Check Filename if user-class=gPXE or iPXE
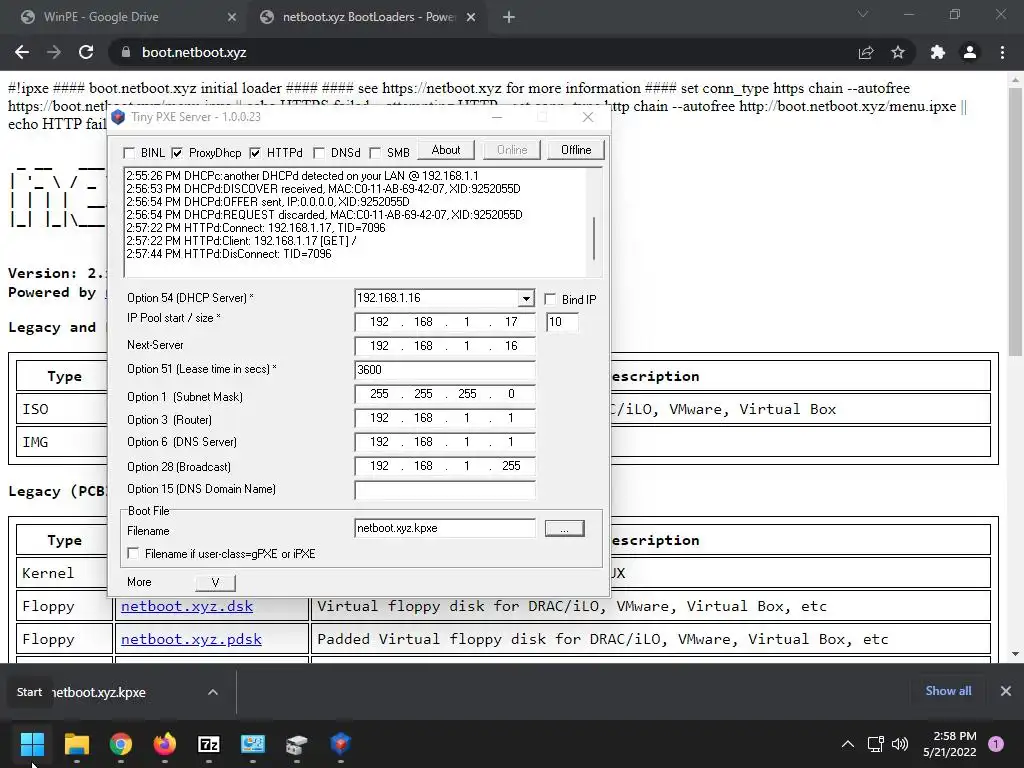Screen dimensions: 1024x768 (x=133, y=553)
